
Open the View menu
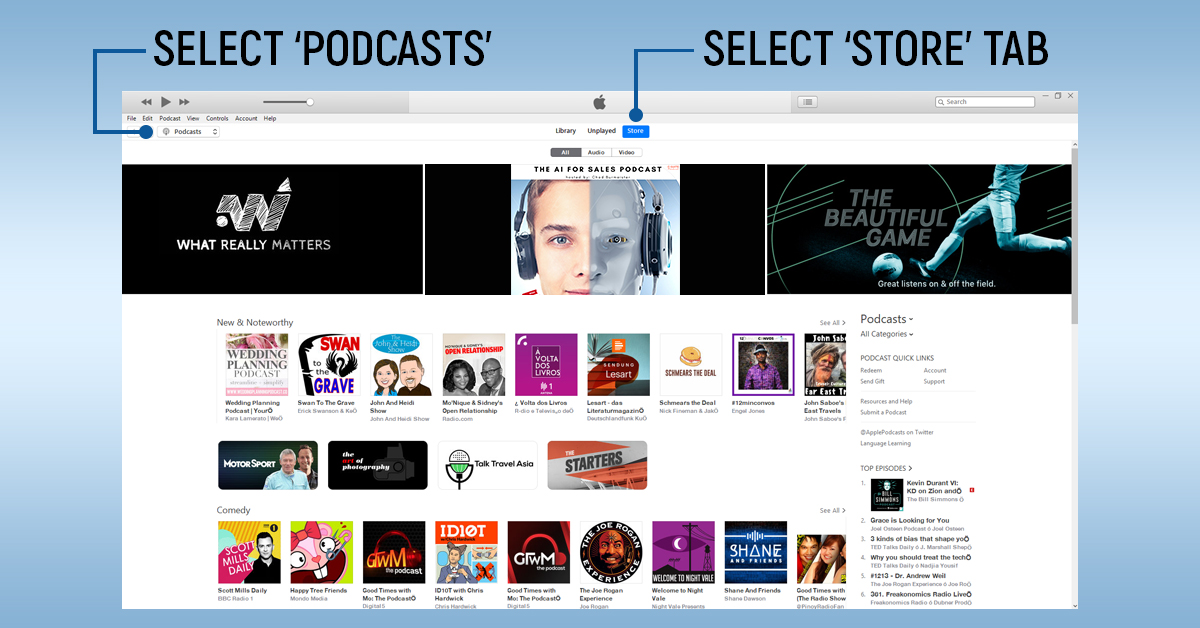(x=193, y=118)
